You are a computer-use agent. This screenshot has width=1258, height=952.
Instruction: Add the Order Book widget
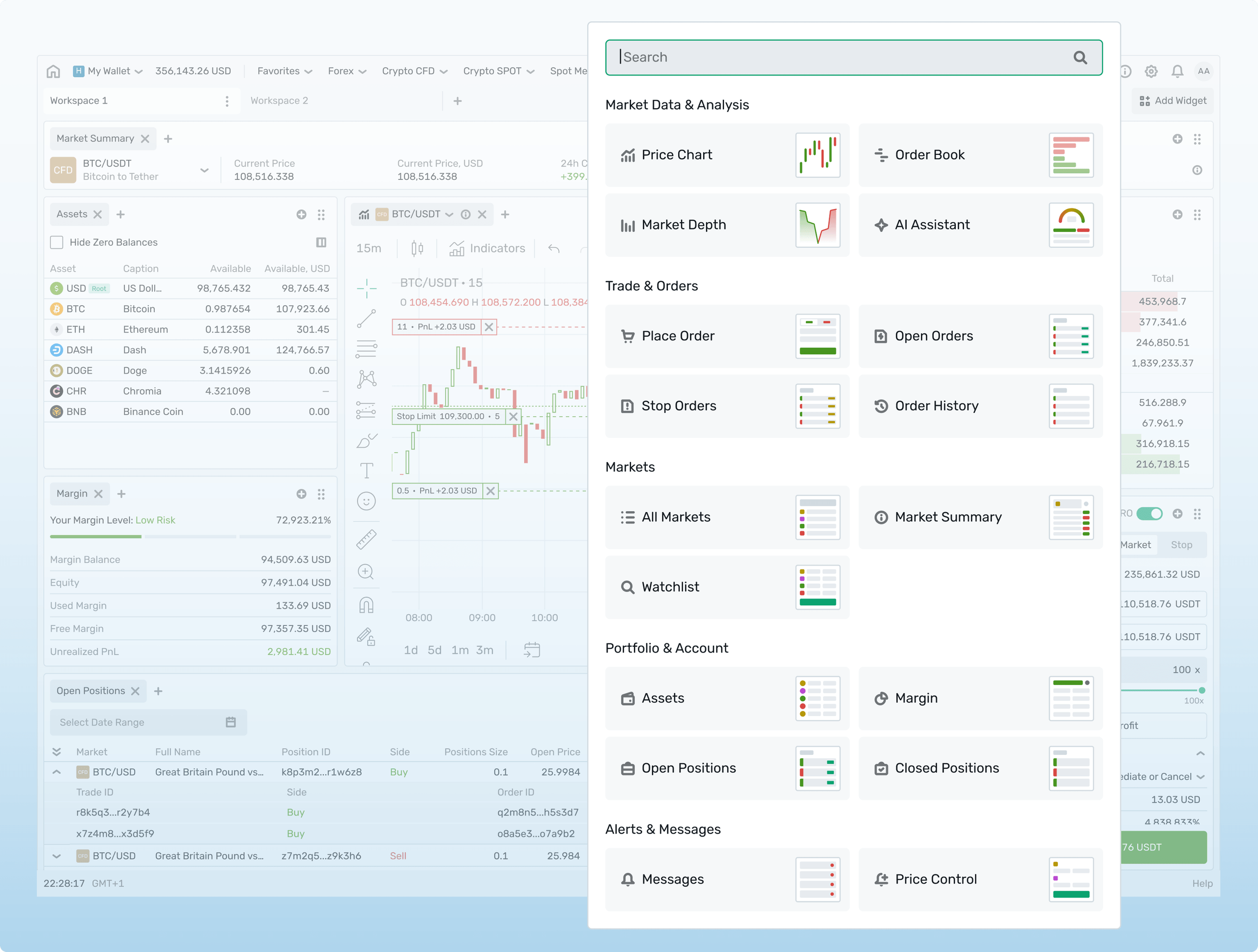coord(980,155)
